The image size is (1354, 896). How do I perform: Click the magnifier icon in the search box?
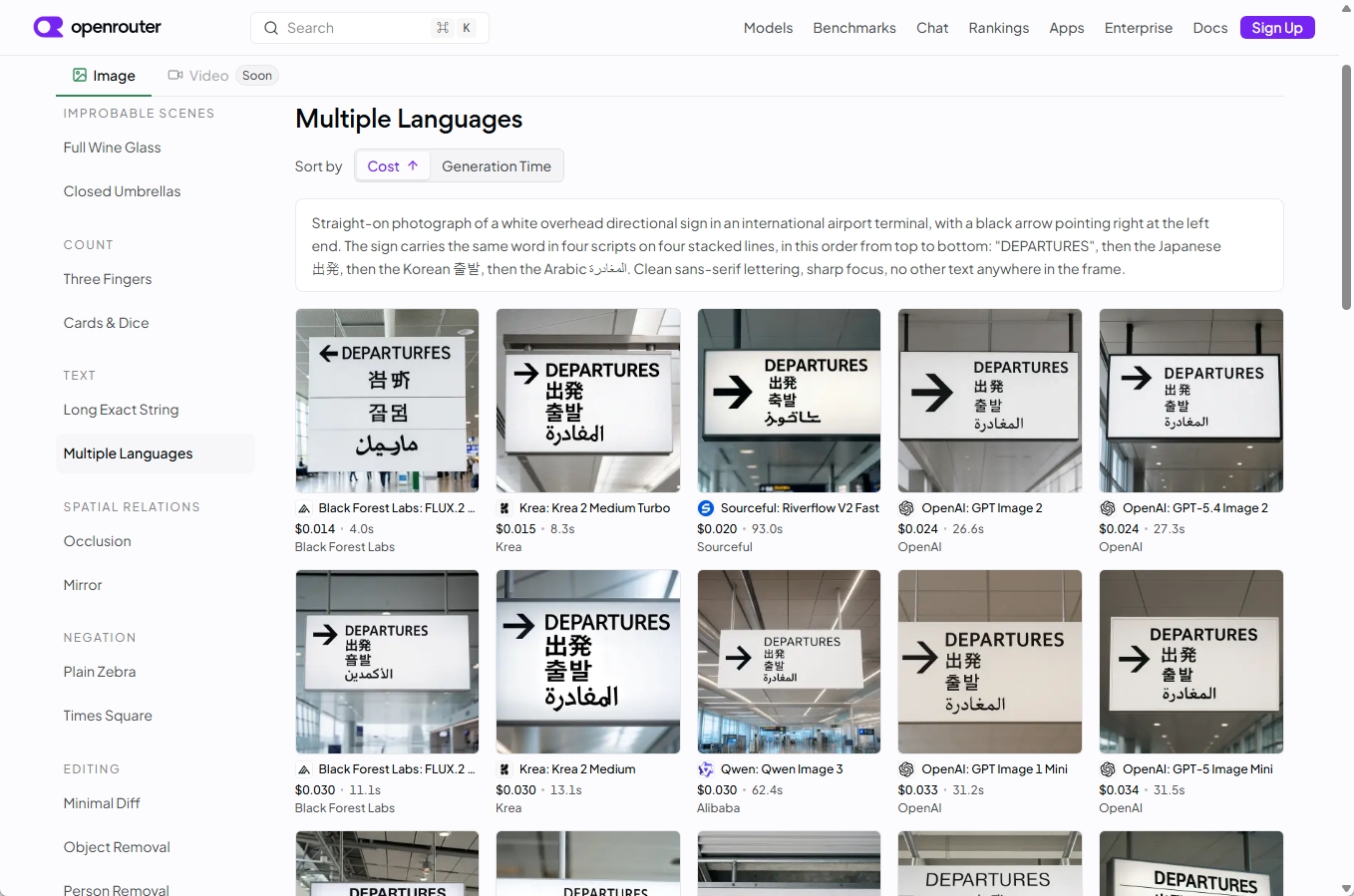pyautogui.click(x=270, y=28)
